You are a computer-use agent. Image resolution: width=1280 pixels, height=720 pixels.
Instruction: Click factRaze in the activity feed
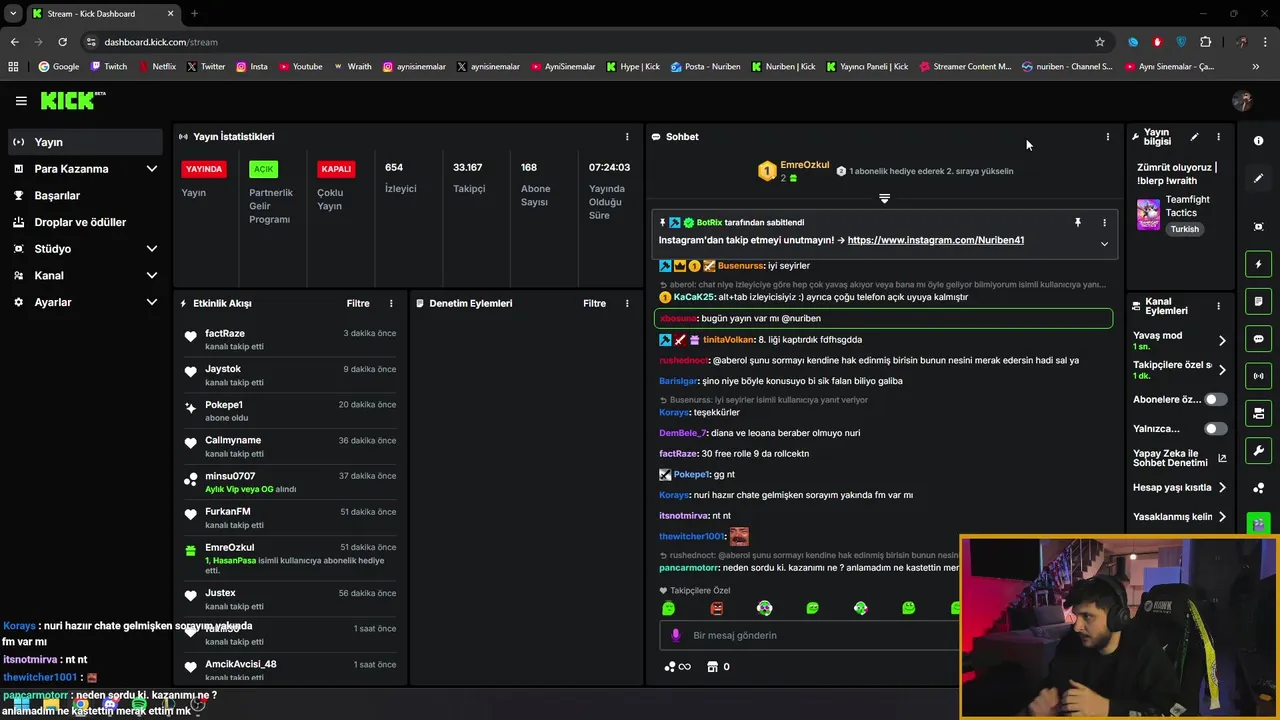[x=225, y=333]
